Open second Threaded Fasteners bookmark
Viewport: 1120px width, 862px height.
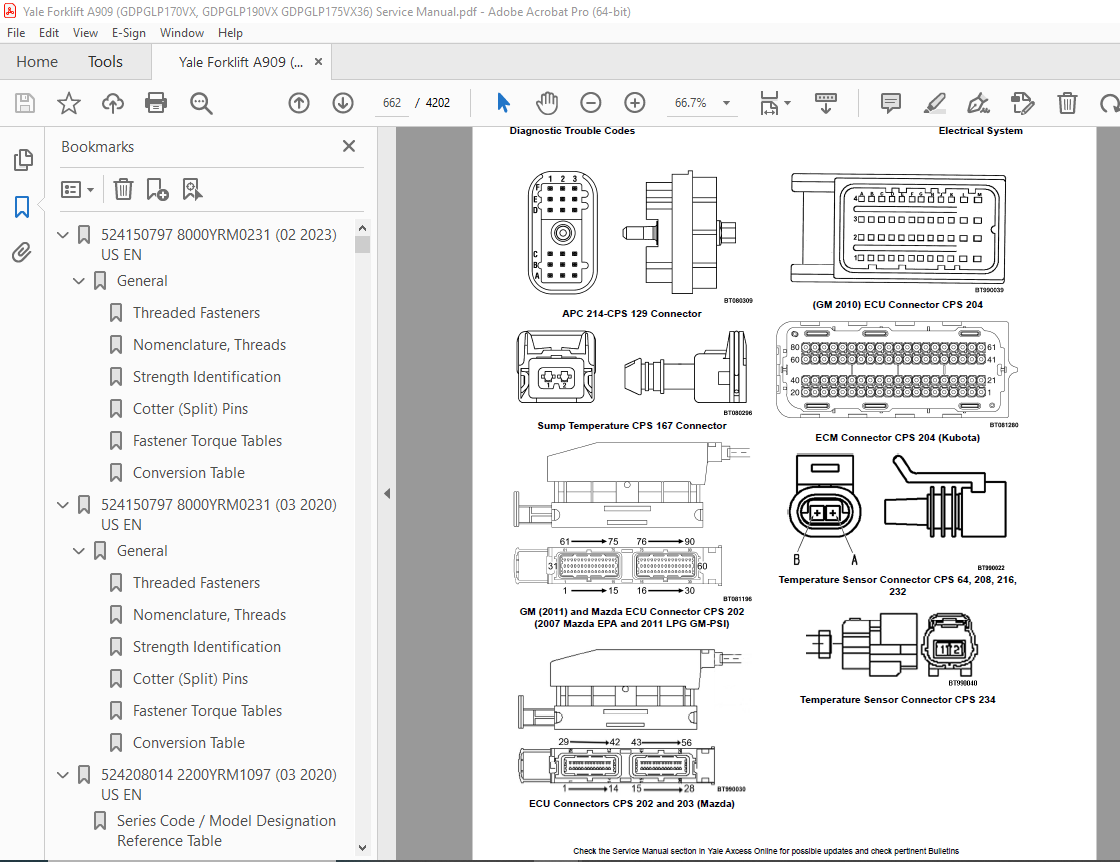click(196, 583)
